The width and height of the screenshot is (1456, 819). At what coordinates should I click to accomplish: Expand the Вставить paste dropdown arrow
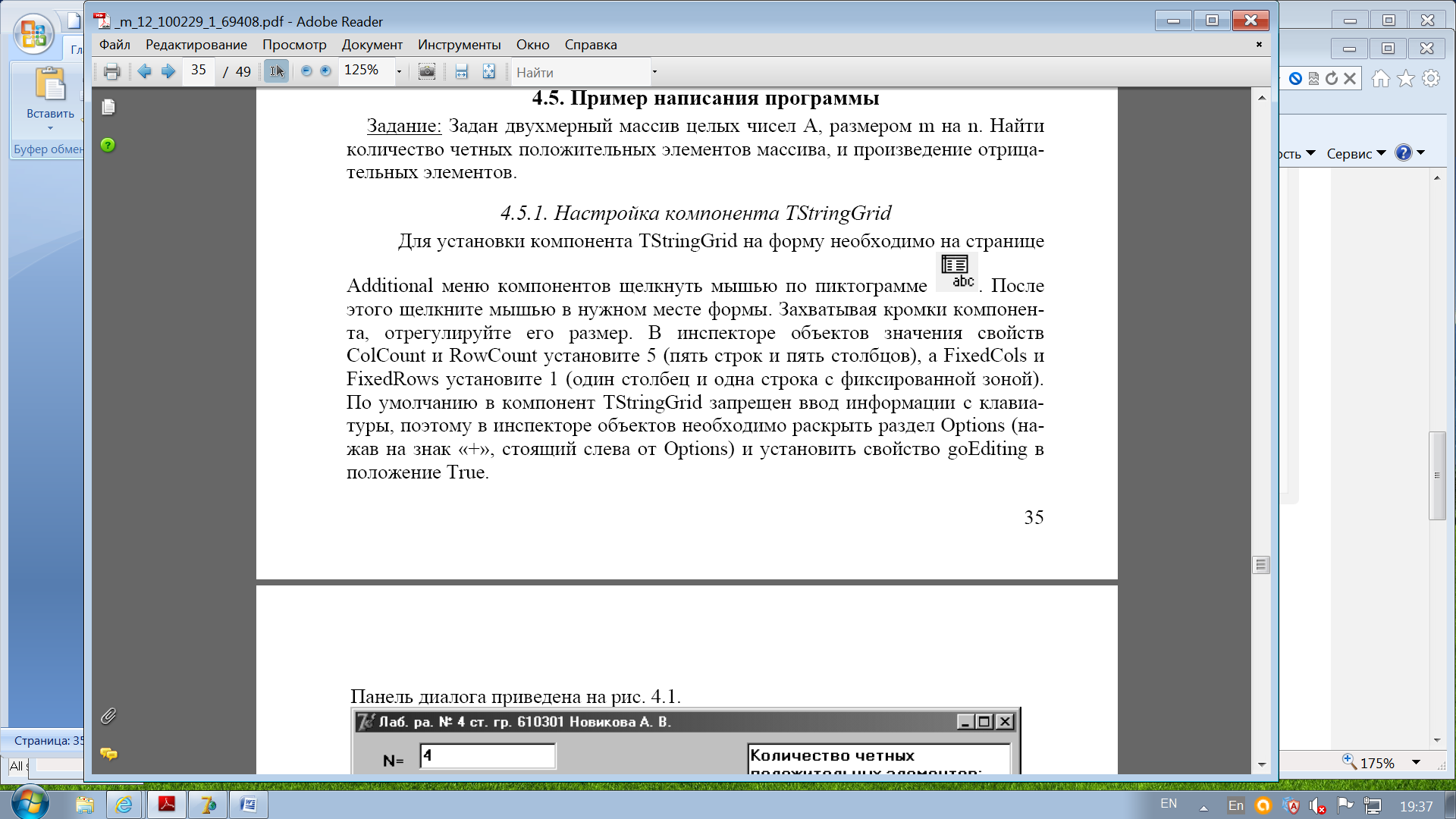(x=50, y=128)
